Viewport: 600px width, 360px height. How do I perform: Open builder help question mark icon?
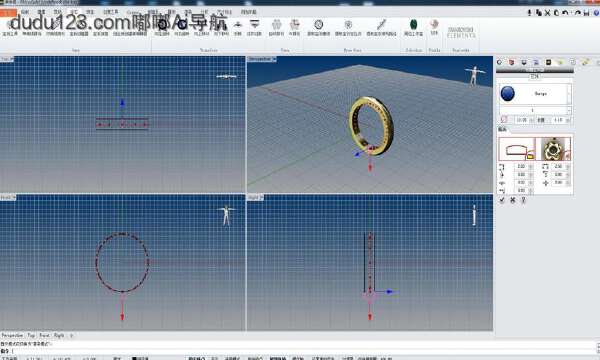523,200
